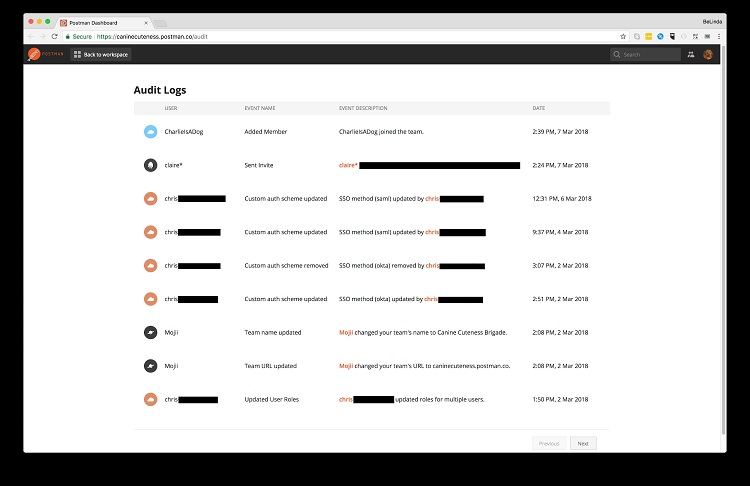Click claire* avatar icon

150,165
